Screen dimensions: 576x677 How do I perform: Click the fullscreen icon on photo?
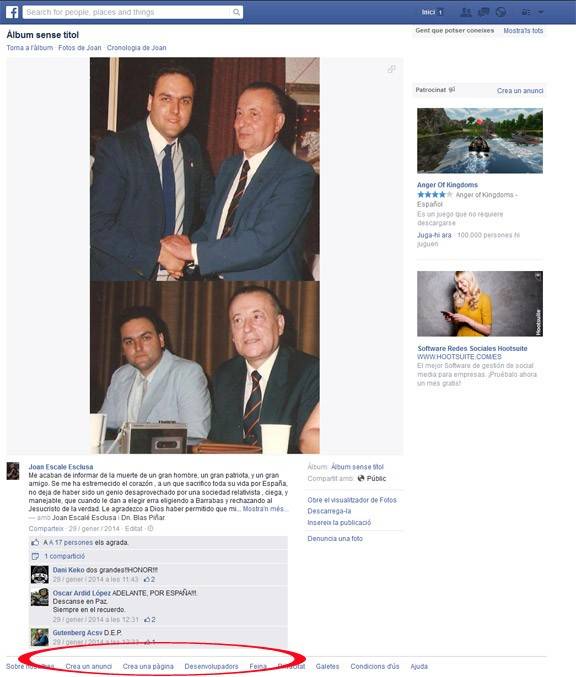(391, 69)
